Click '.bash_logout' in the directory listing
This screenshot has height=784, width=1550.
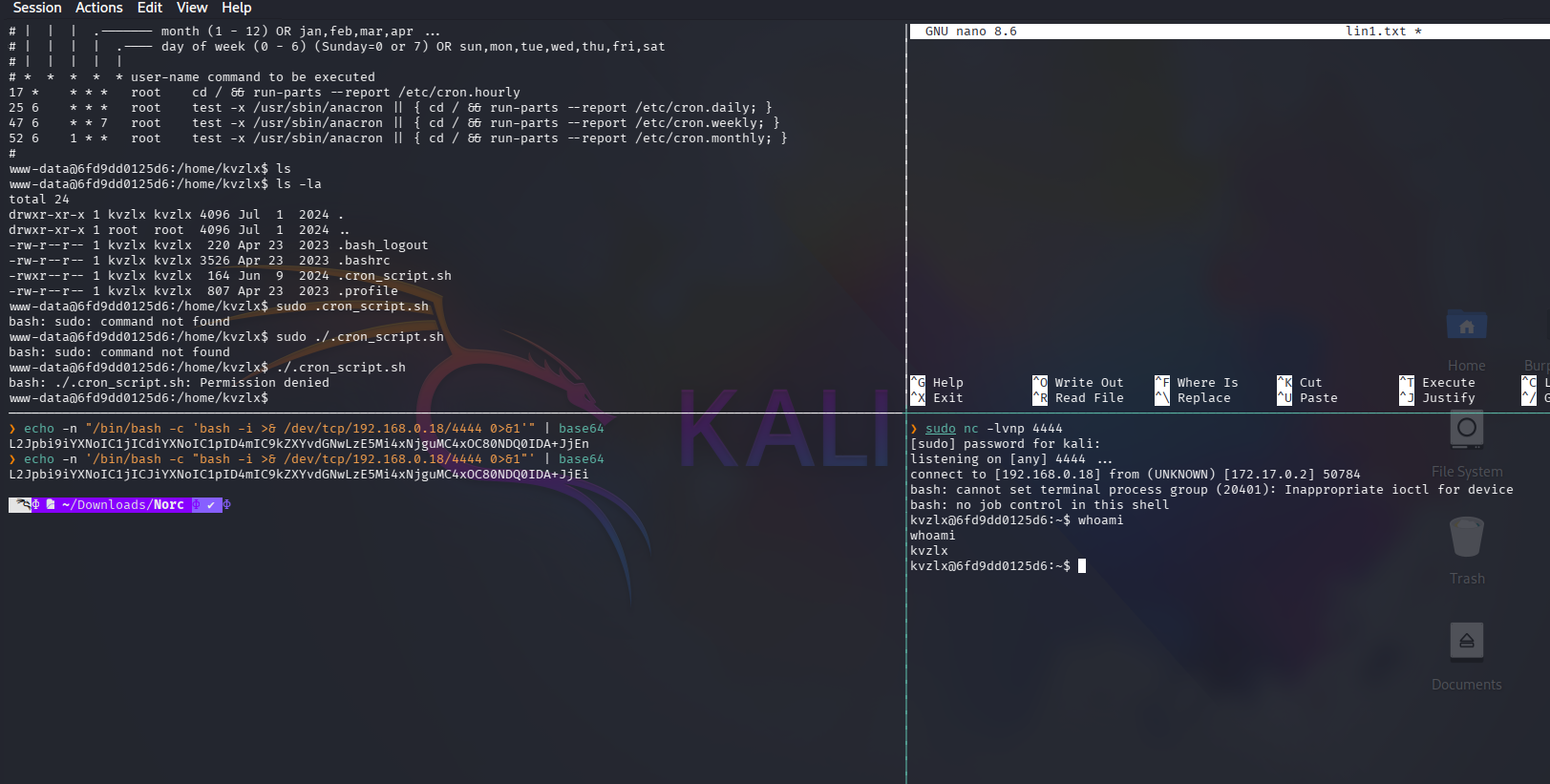(x=383, y=245)
